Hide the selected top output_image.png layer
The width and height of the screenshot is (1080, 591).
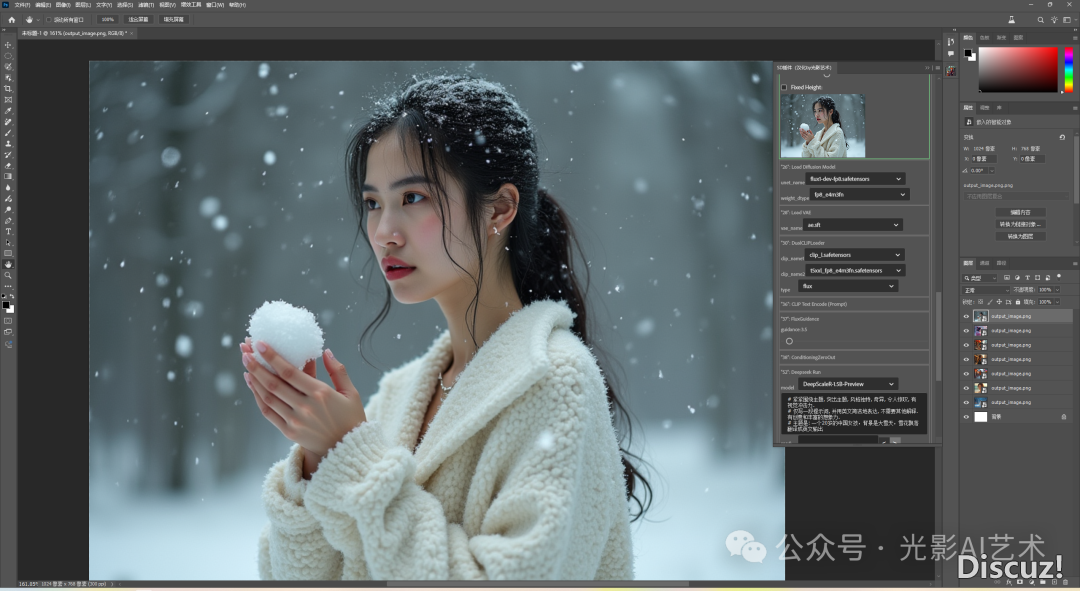(966, 316)
